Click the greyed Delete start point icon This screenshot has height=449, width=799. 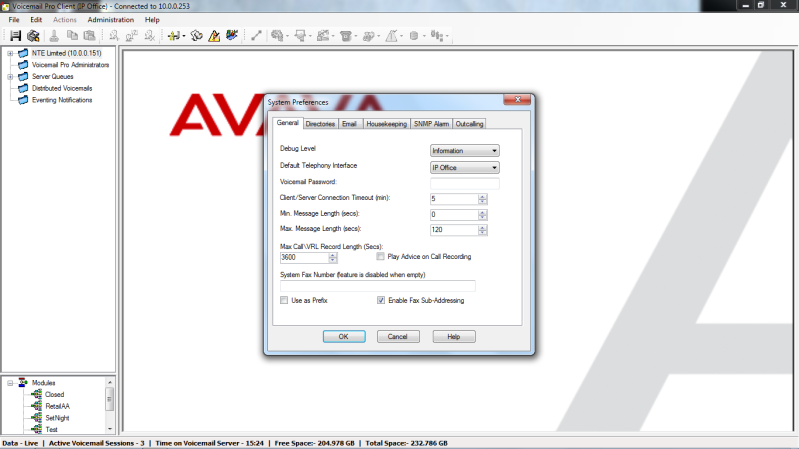coord(149,36)
